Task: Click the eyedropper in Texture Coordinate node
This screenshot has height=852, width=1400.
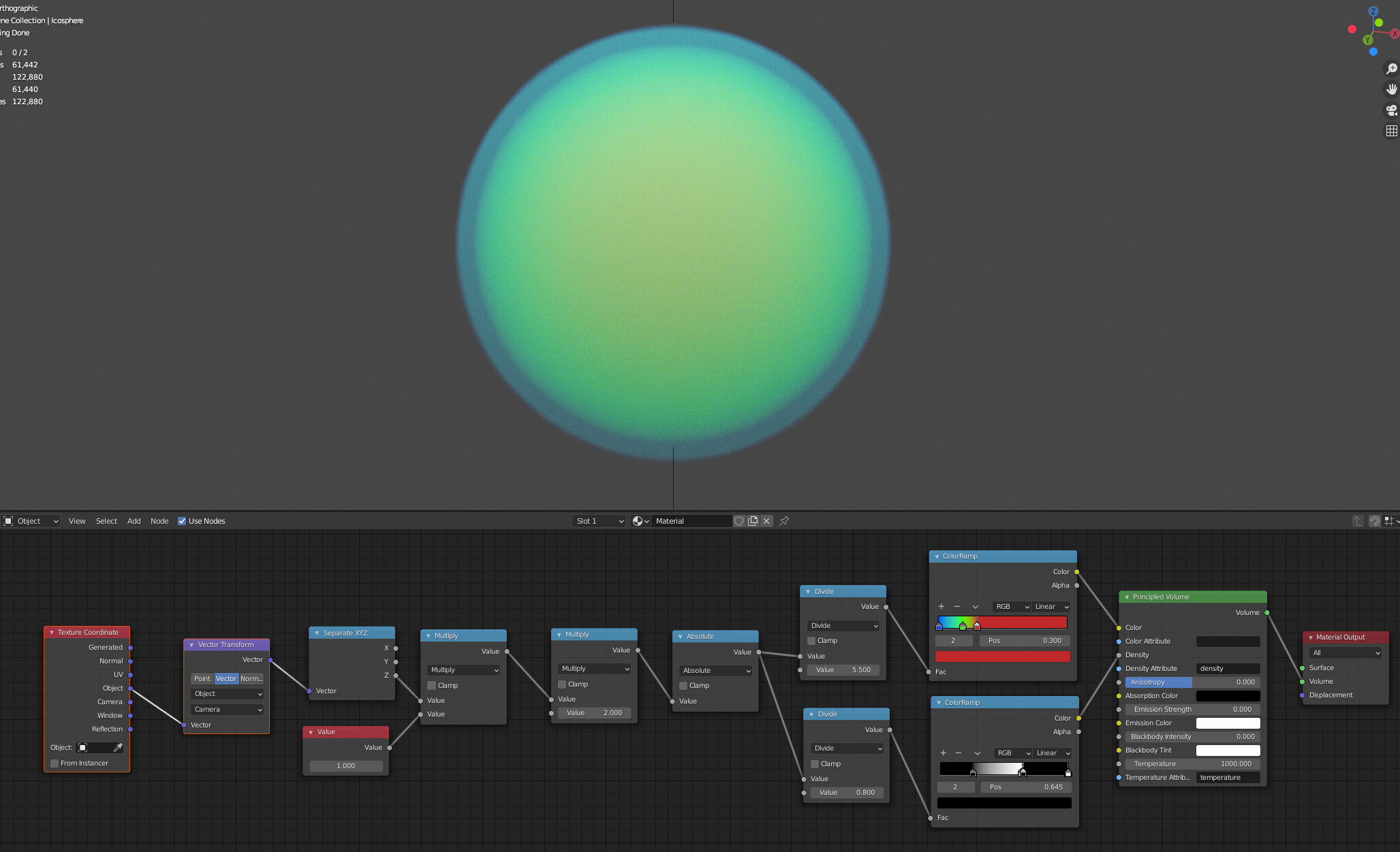Action: coord(118,748)
